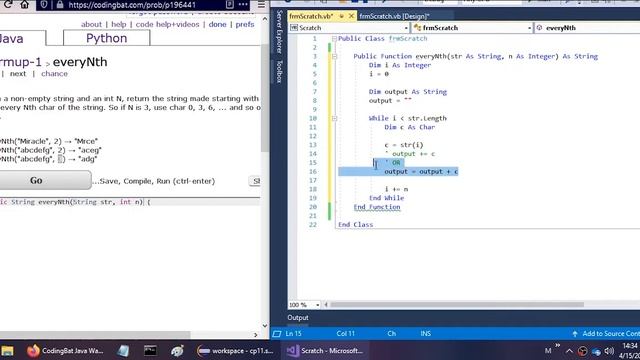Open the Output panel tab

pos(298,318)
